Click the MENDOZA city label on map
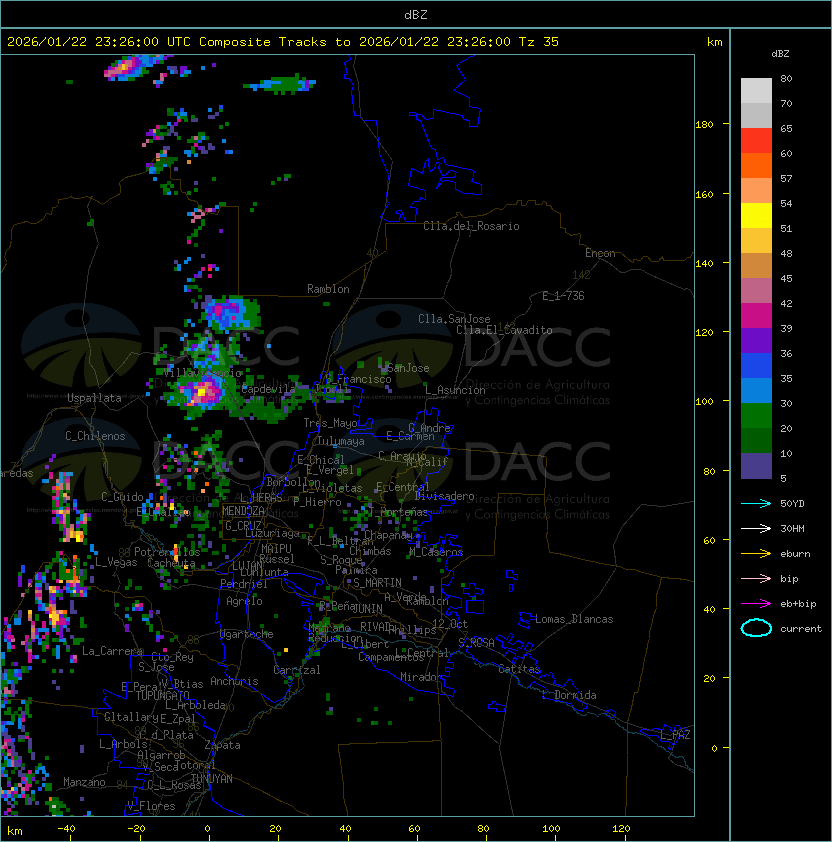Viewport: 832px width, 842px height. 244,511
